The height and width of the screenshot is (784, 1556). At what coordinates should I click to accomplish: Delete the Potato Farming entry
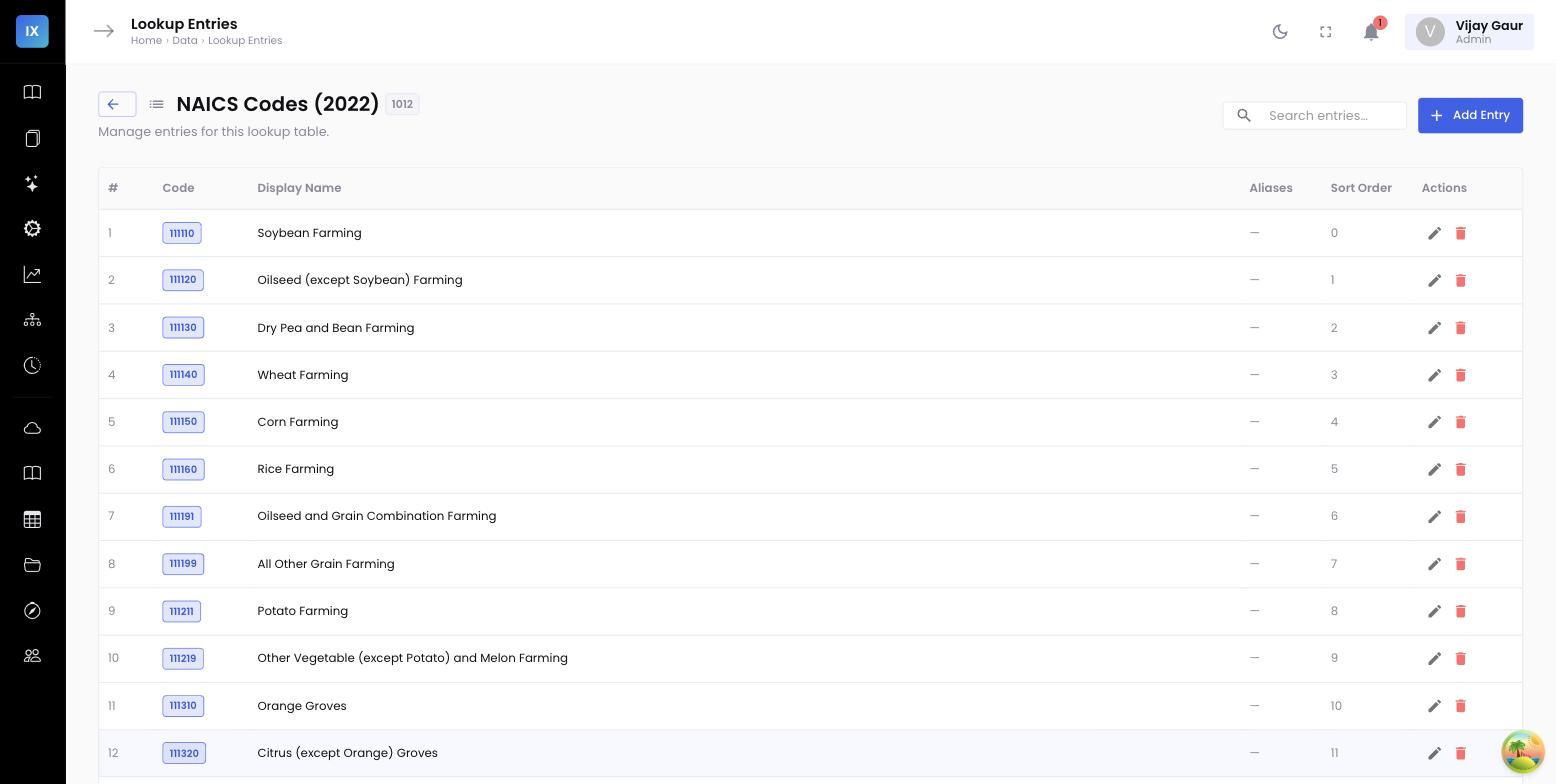[x=1460, y=611]
